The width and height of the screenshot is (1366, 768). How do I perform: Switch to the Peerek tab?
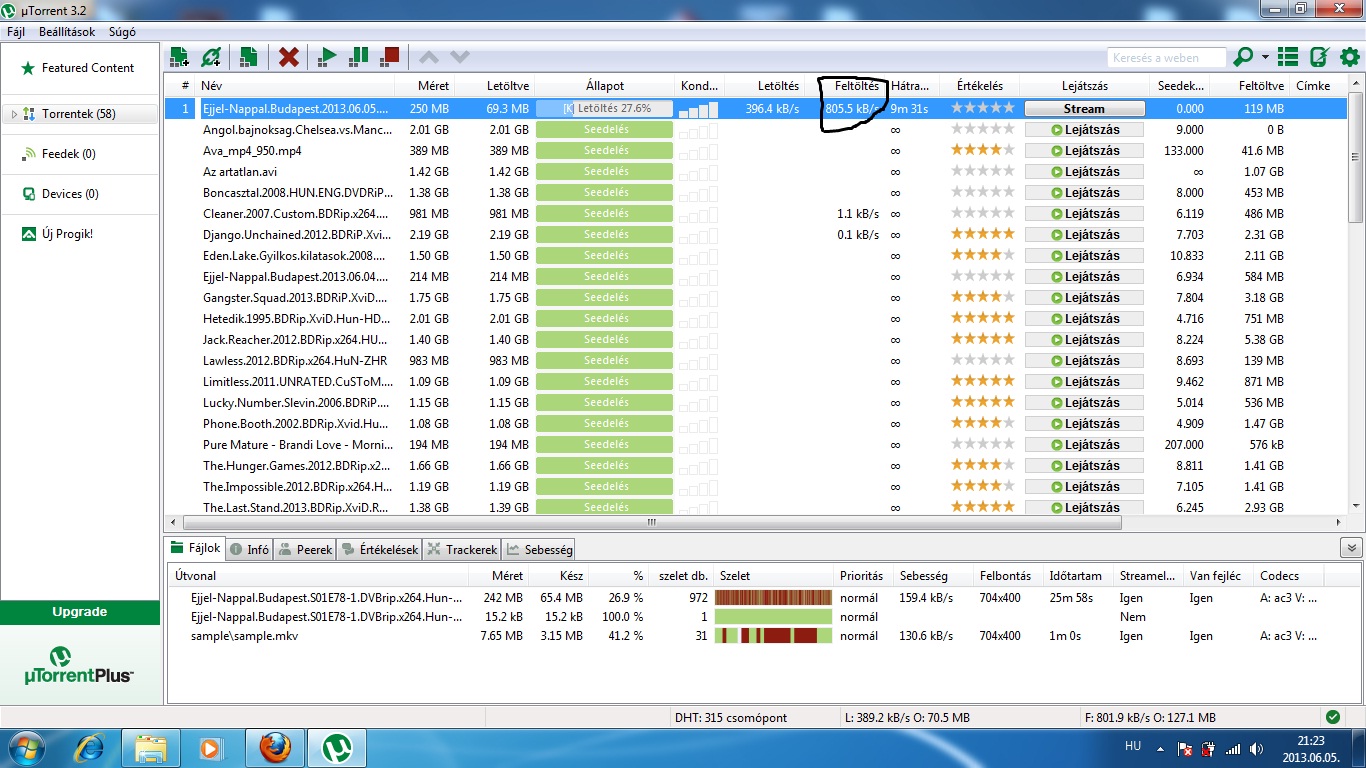coord(305,549)
